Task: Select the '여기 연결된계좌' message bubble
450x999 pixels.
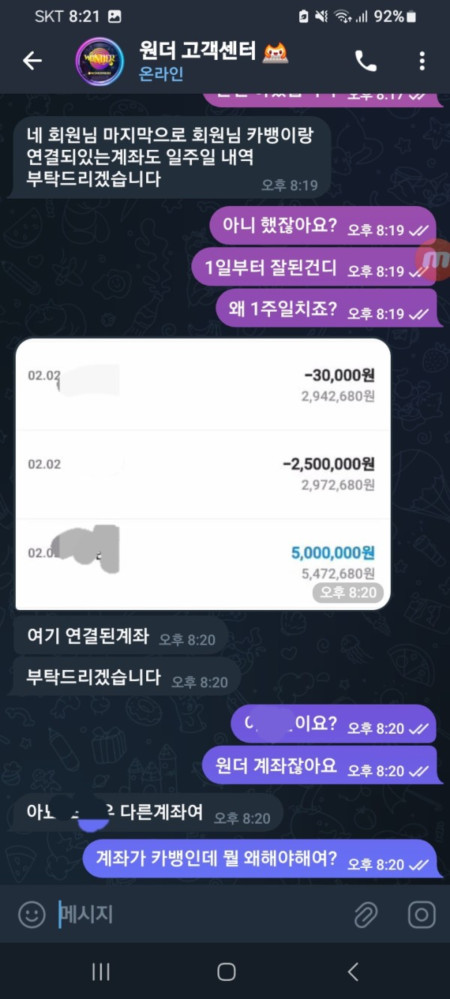Action: coord(120,635)
